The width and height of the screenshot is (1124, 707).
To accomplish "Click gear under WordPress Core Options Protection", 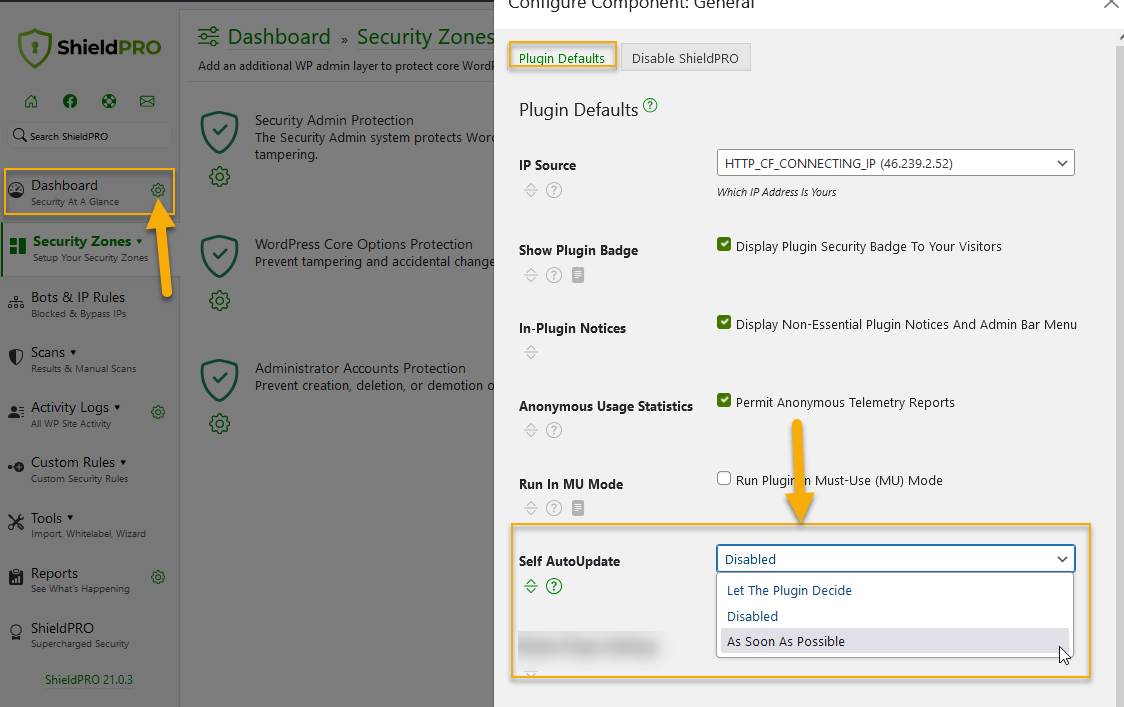I will tap(219, 300).
